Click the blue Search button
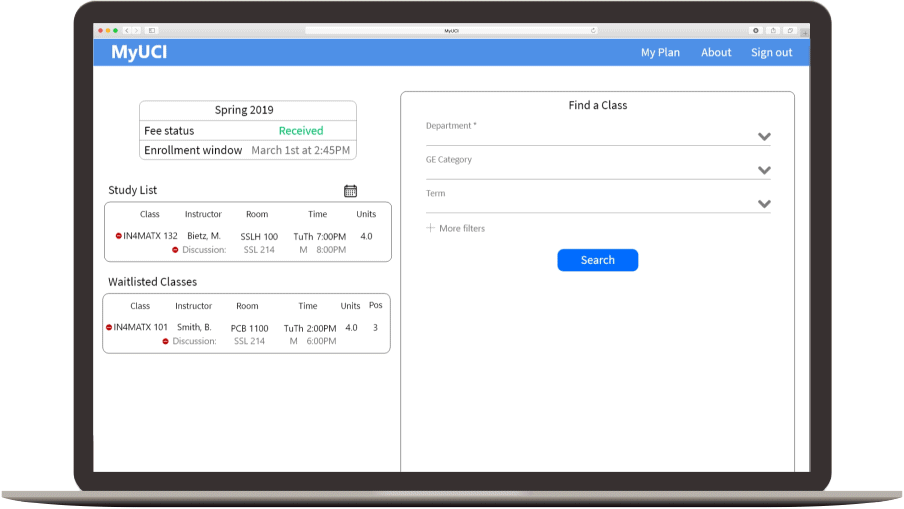This screenshot has height=509, width=904. click(597, 260)
